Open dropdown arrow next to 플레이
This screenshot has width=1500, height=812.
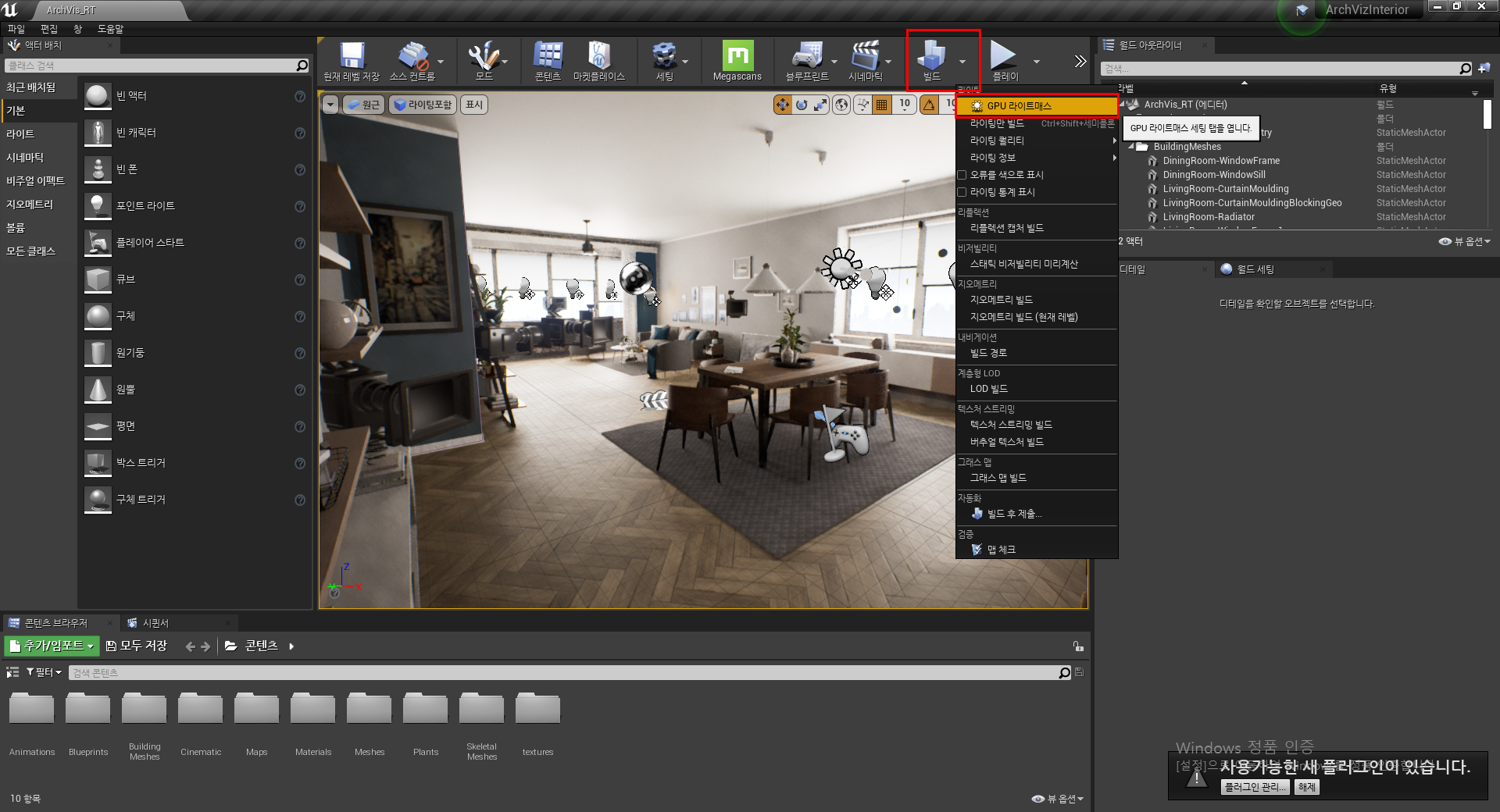coord(1037,61)
